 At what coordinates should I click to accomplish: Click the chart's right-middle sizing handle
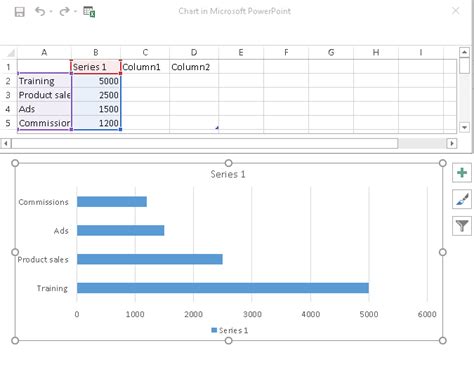(x=443, y=252)
